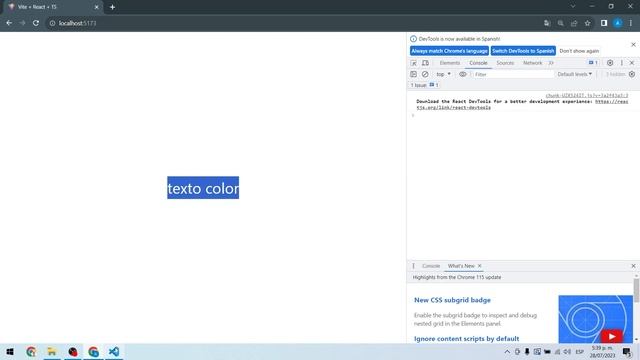Image resolution: width=640 pixels, height=360 pixels.
Task: Dismiss the language infobar with its X
Action: tap(633, 44)
